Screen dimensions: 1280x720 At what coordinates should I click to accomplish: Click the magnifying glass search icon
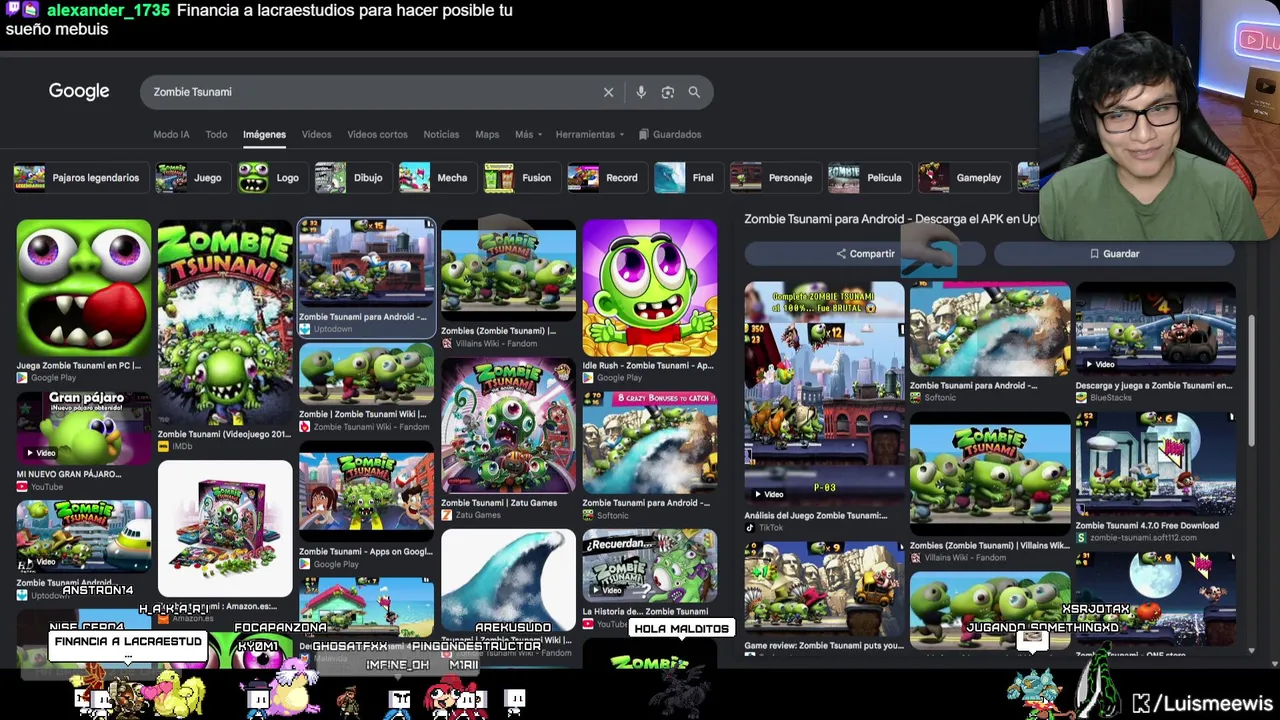point(694,92)
